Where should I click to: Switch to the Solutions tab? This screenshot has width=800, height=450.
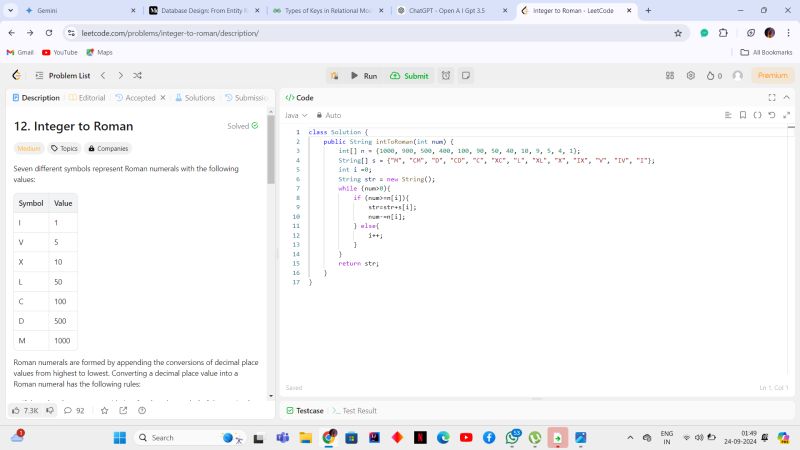point(195,98)
